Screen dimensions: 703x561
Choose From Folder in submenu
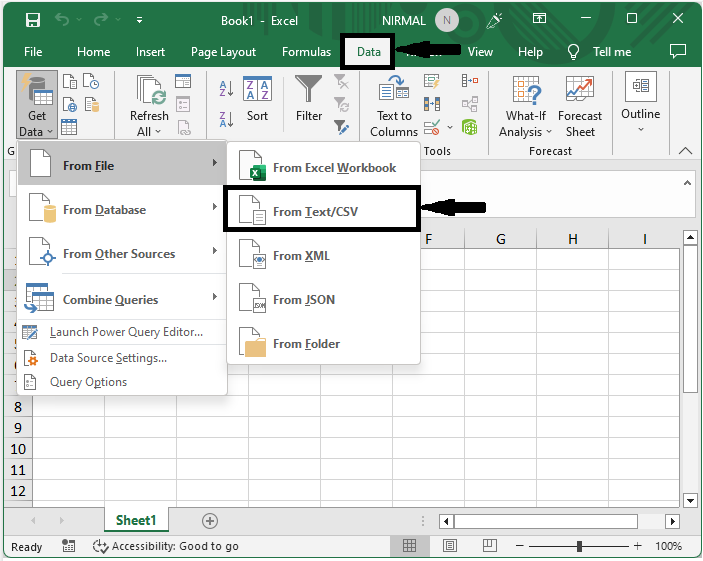coord(323,344)
